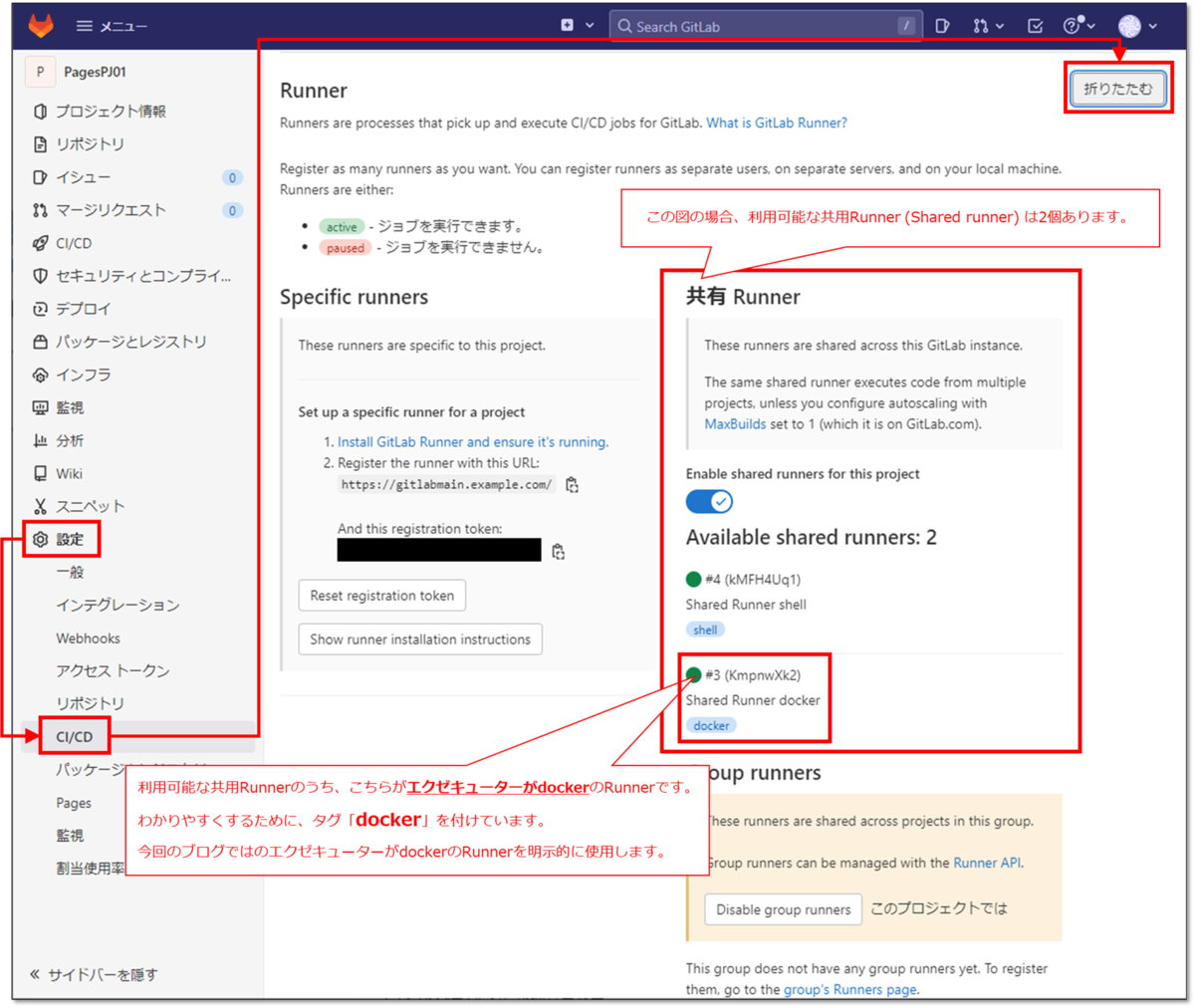Image resolution: width=1195 pixels, height=1008 pixels.
Task: Open the issues icon in top bar
Action: click(x=942, y=26)
